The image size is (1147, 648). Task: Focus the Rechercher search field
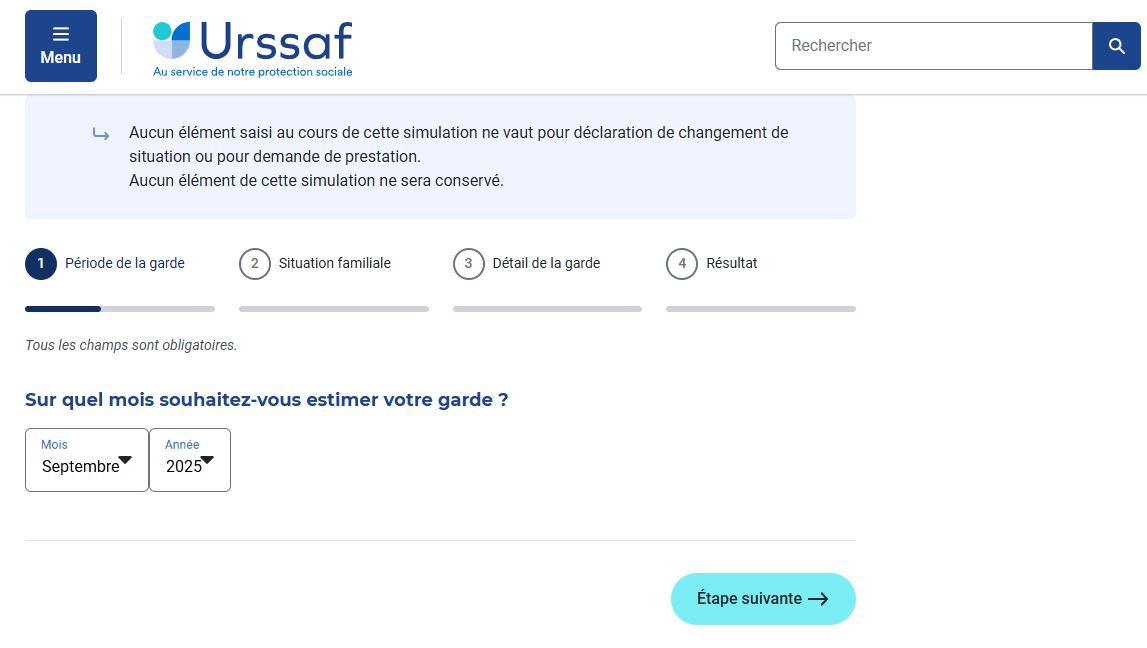933,46
